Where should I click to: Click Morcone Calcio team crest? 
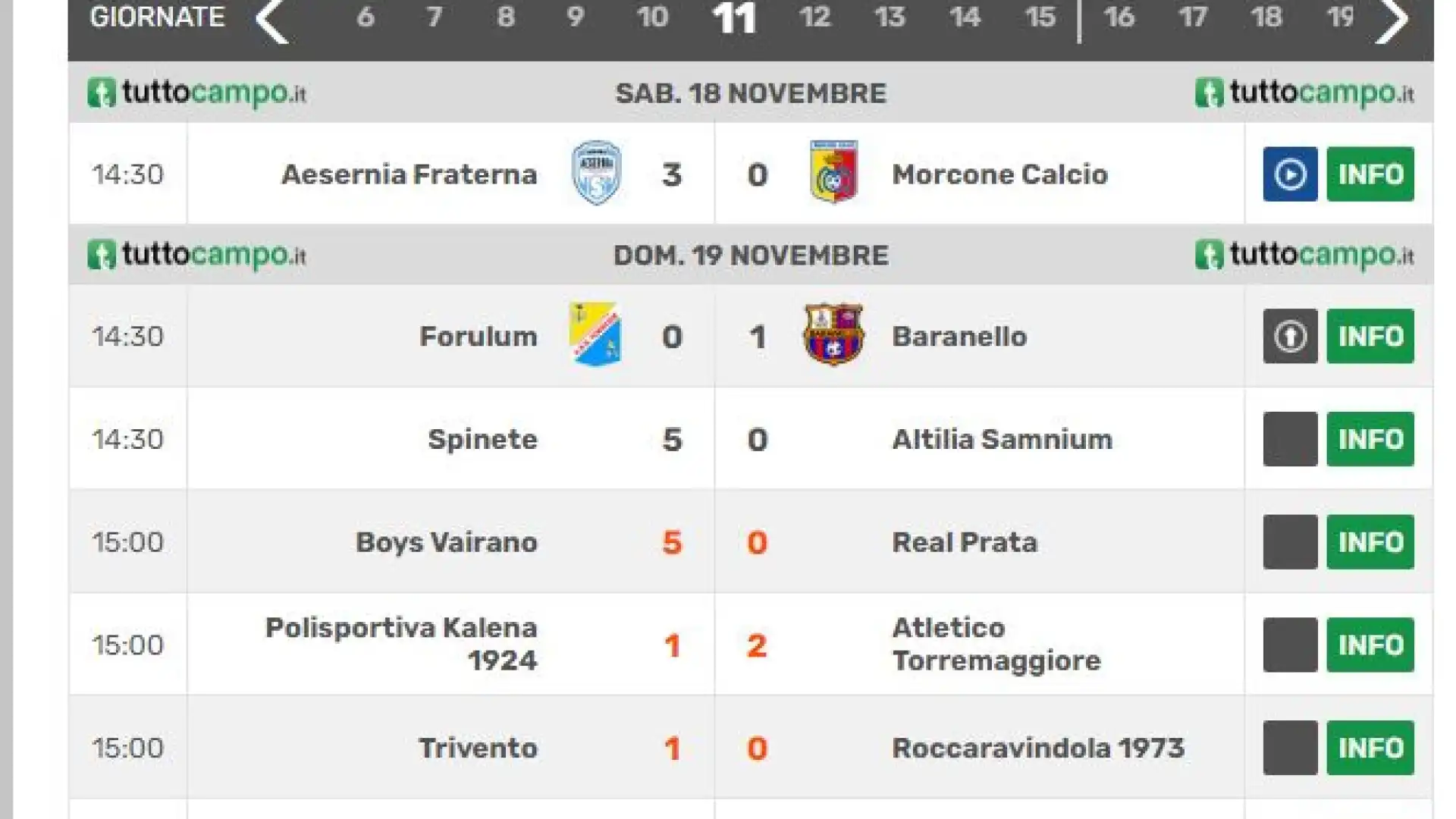click(833, 172)
